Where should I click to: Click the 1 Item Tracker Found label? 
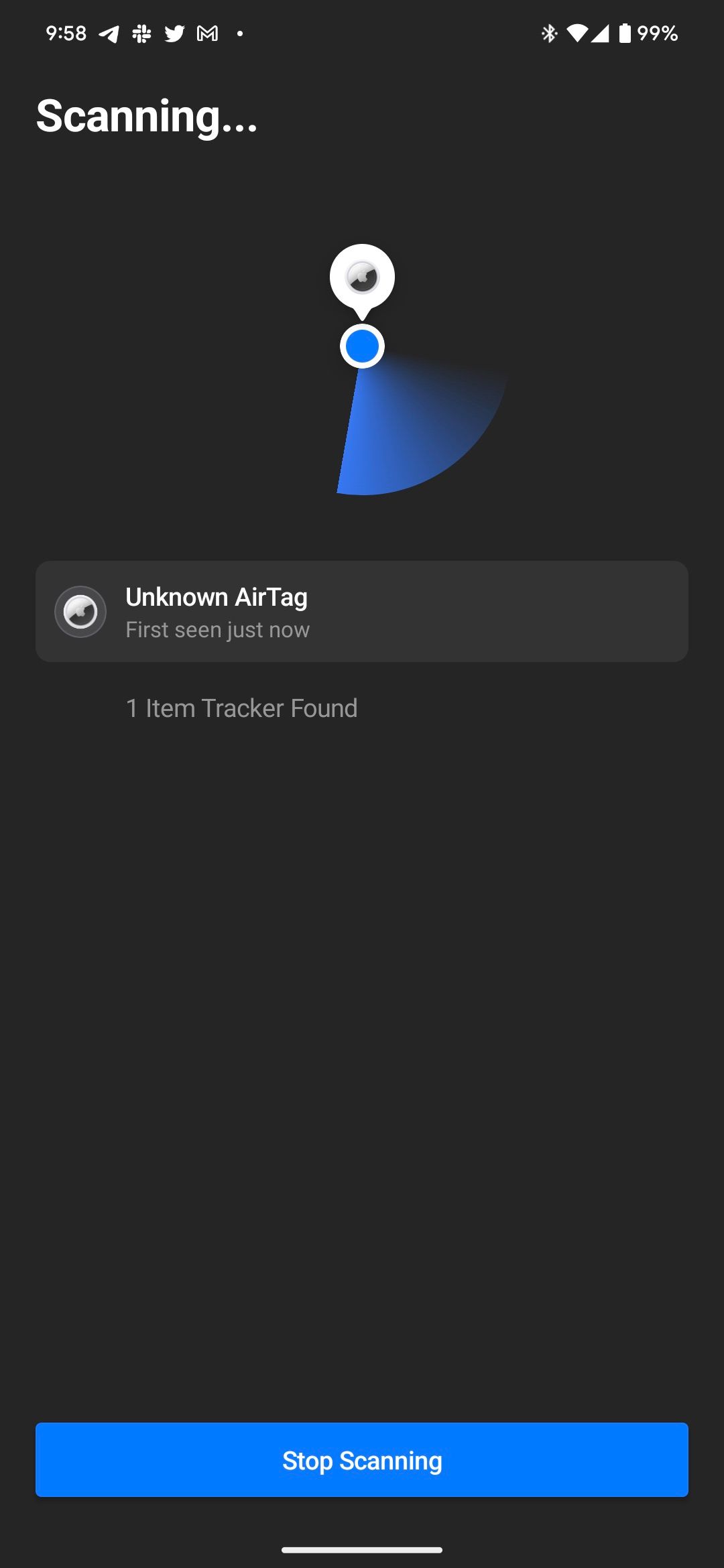click(x=241, y=708)
